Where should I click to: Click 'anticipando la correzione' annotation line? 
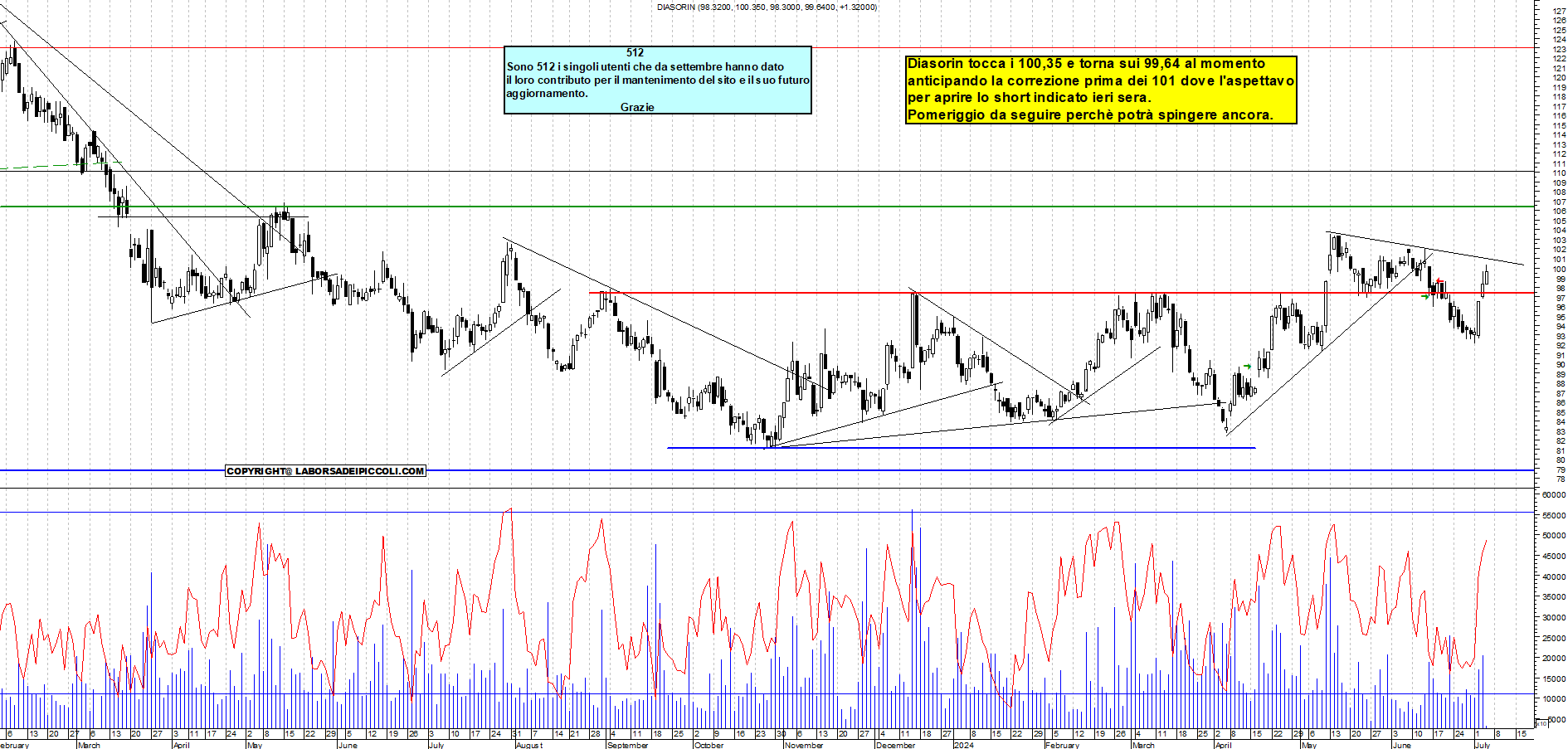[1100, 80]
